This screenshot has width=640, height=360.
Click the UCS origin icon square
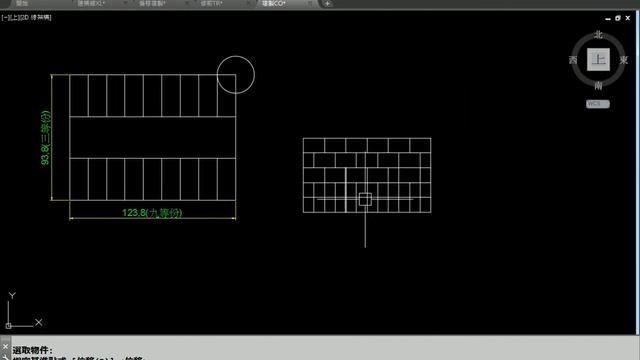tap(8, 326)
